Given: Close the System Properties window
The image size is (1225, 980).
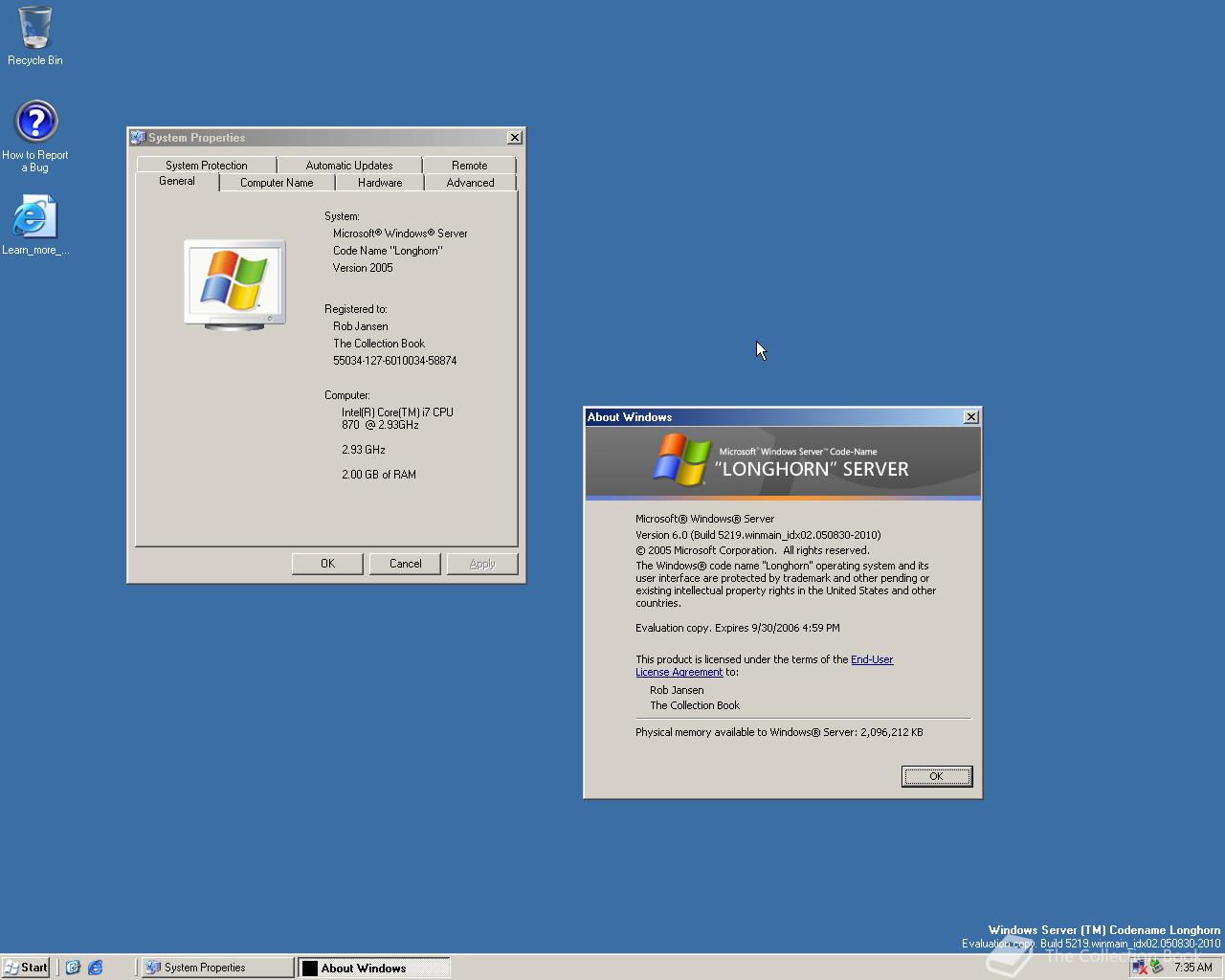Looking at the screenshot, I should [x=514, y=138].
